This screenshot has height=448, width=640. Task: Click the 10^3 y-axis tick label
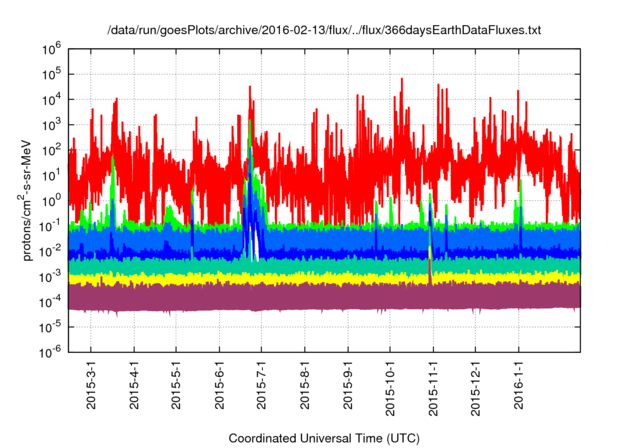[51, 125]
